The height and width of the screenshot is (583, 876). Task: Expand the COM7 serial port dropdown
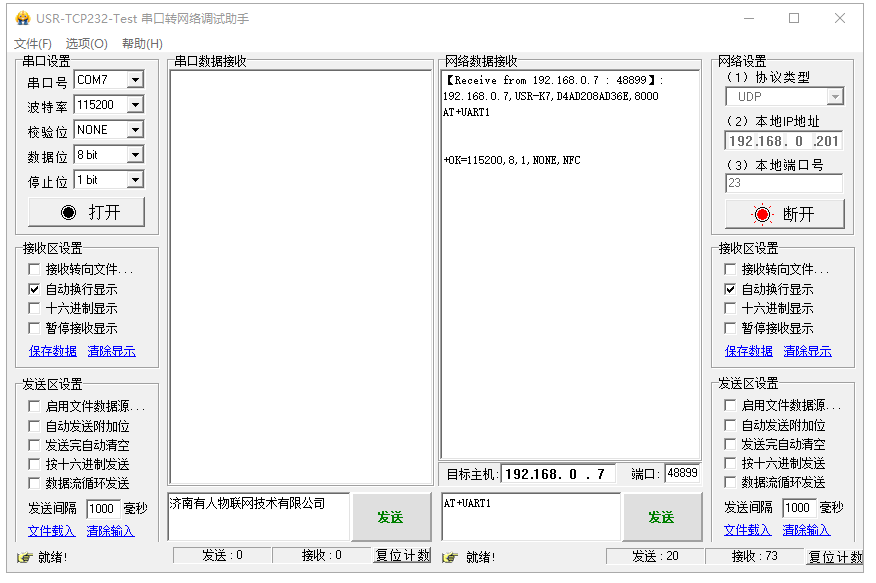coord(135,80)
